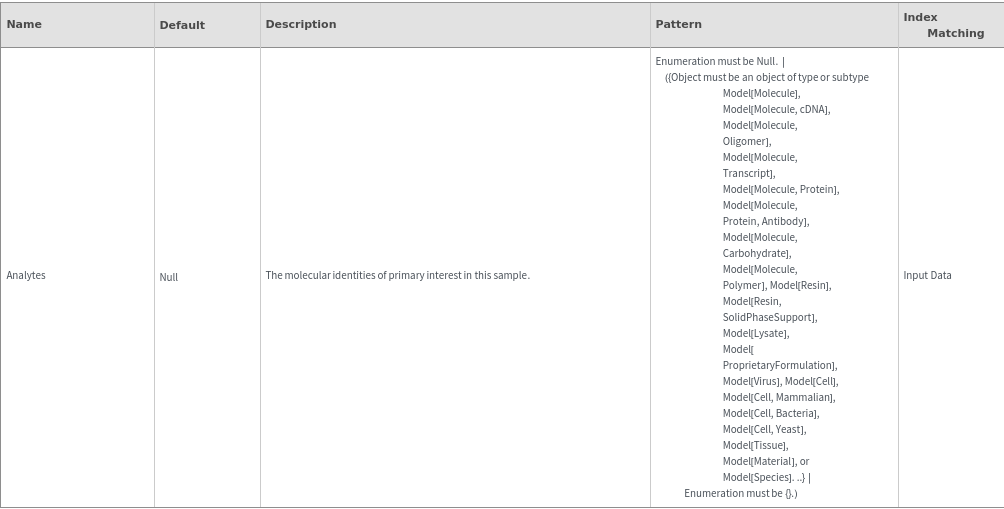The width and height of the screenshot is (1004, 509).
Task: Click the Index Matching column header
Action: [x=944, y=25]
